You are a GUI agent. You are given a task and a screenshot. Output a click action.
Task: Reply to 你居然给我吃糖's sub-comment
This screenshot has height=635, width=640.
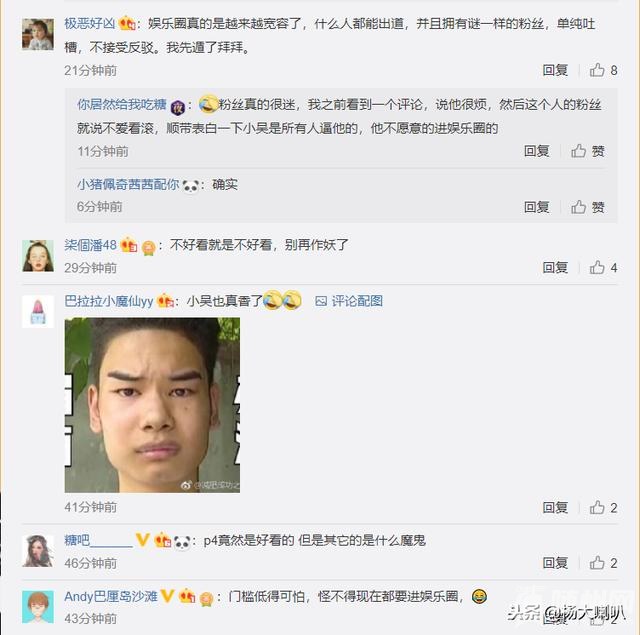click(536, 151)
